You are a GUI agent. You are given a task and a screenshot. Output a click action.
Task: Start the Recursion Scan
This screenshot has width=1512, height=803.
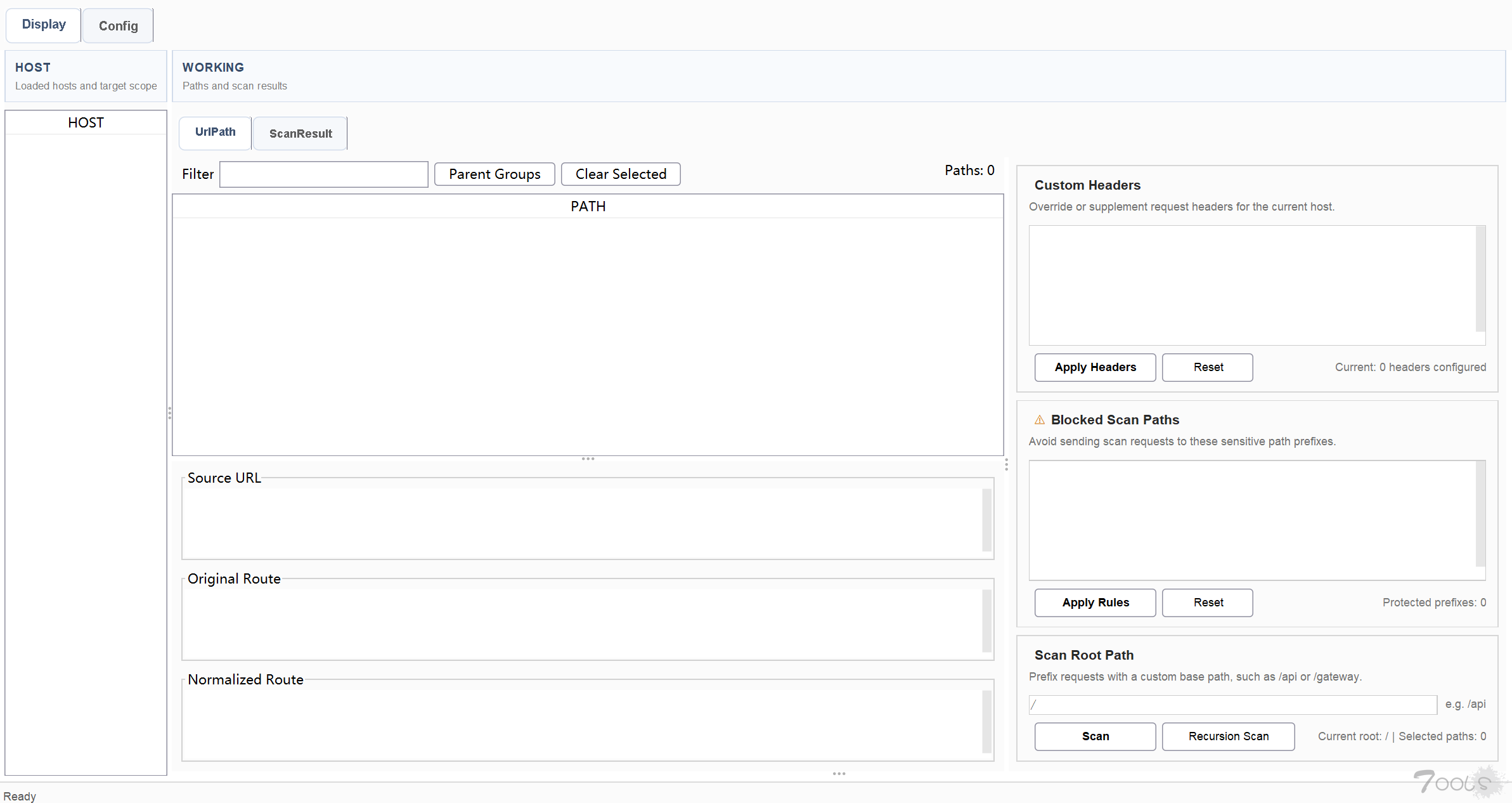1228,736
